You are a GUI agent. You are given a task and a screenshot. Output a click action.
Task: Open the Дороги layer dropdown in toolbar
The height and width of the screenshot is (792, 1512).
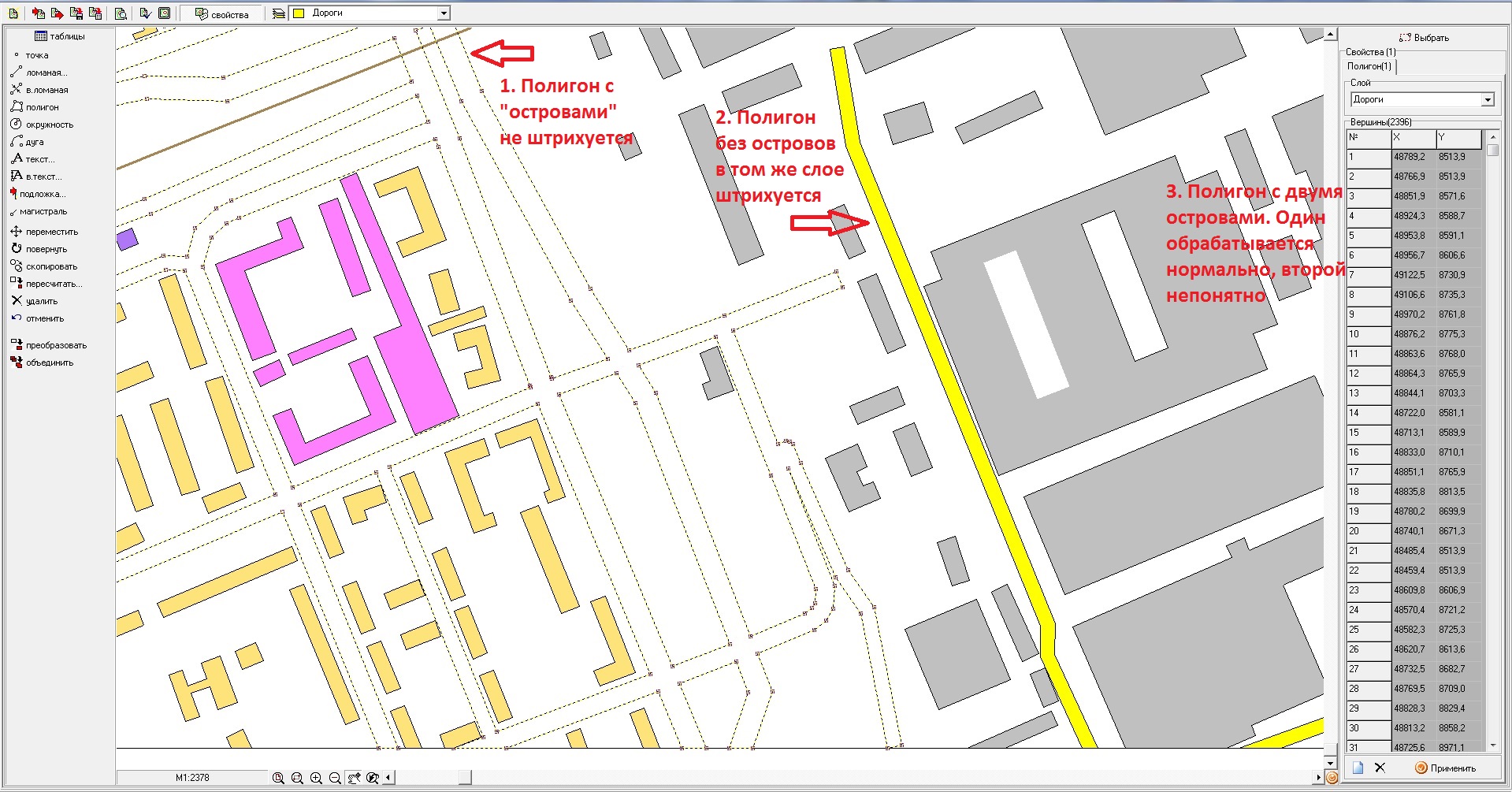(444, 13)
